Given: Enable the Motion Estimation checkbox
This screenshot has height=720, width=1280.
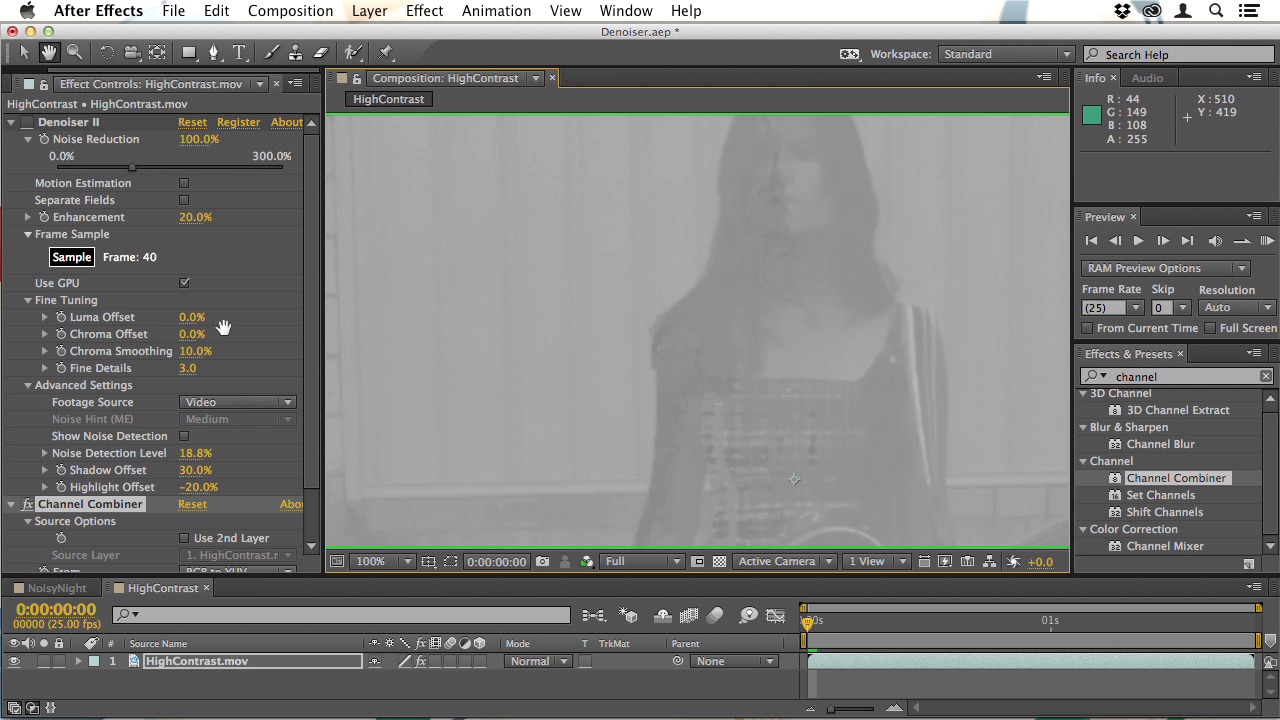Looking at the screenshot, I should (x=184, y=183).
